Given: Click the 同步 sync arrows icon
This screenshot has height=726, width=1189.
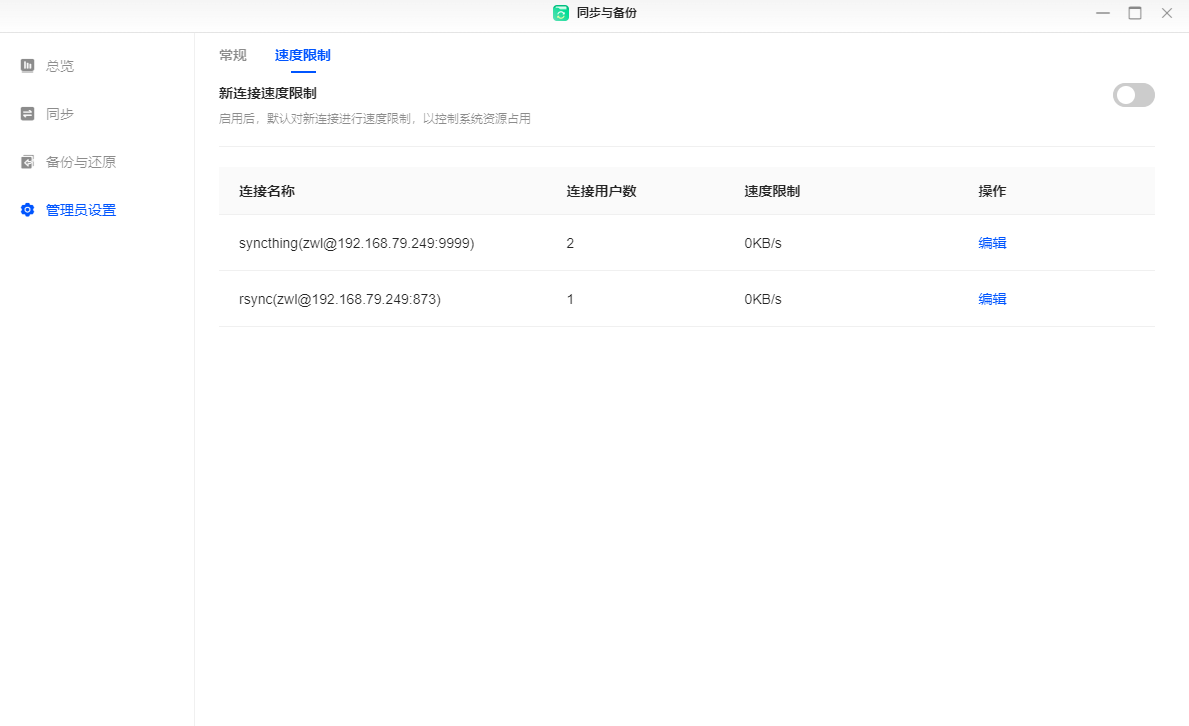Looking at the screenshot, I should coord(27,114).
